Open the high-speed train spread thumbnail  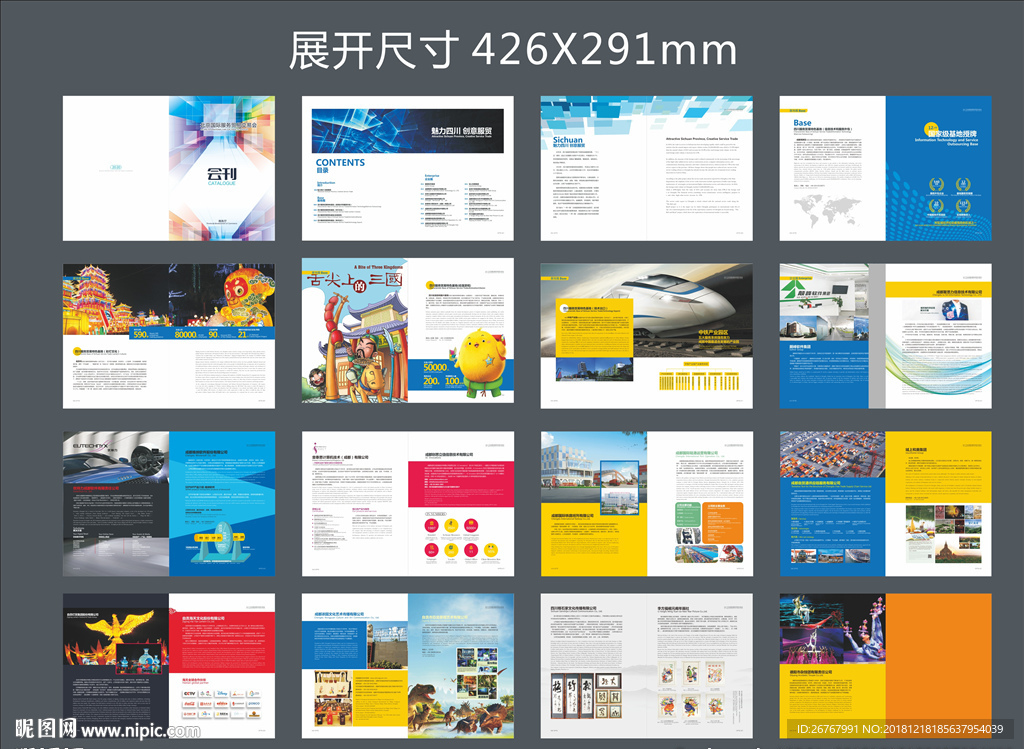pyautogui.click(x=647, y=336)
